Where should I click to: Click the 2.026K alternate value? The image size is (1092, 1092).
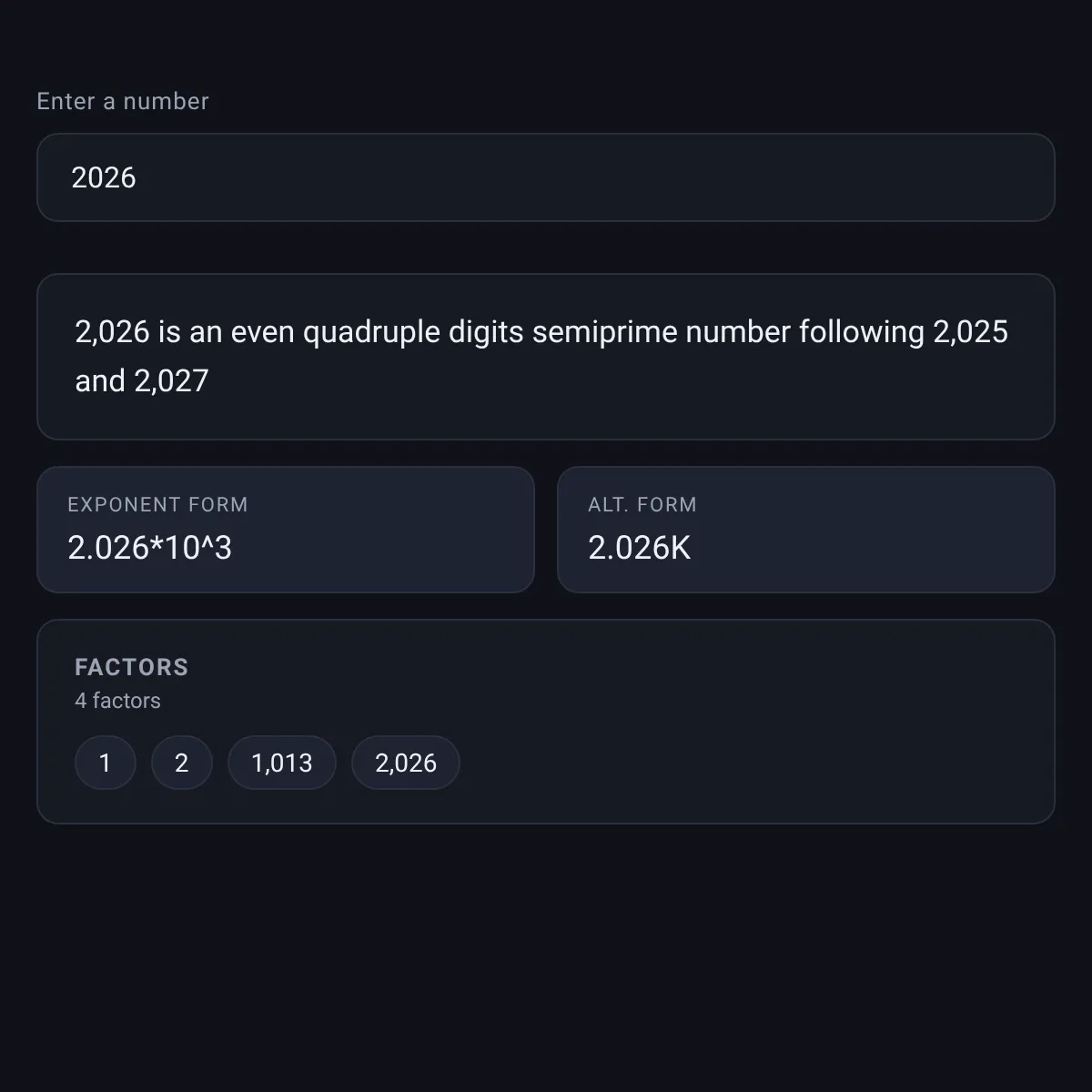pos(640,548)
